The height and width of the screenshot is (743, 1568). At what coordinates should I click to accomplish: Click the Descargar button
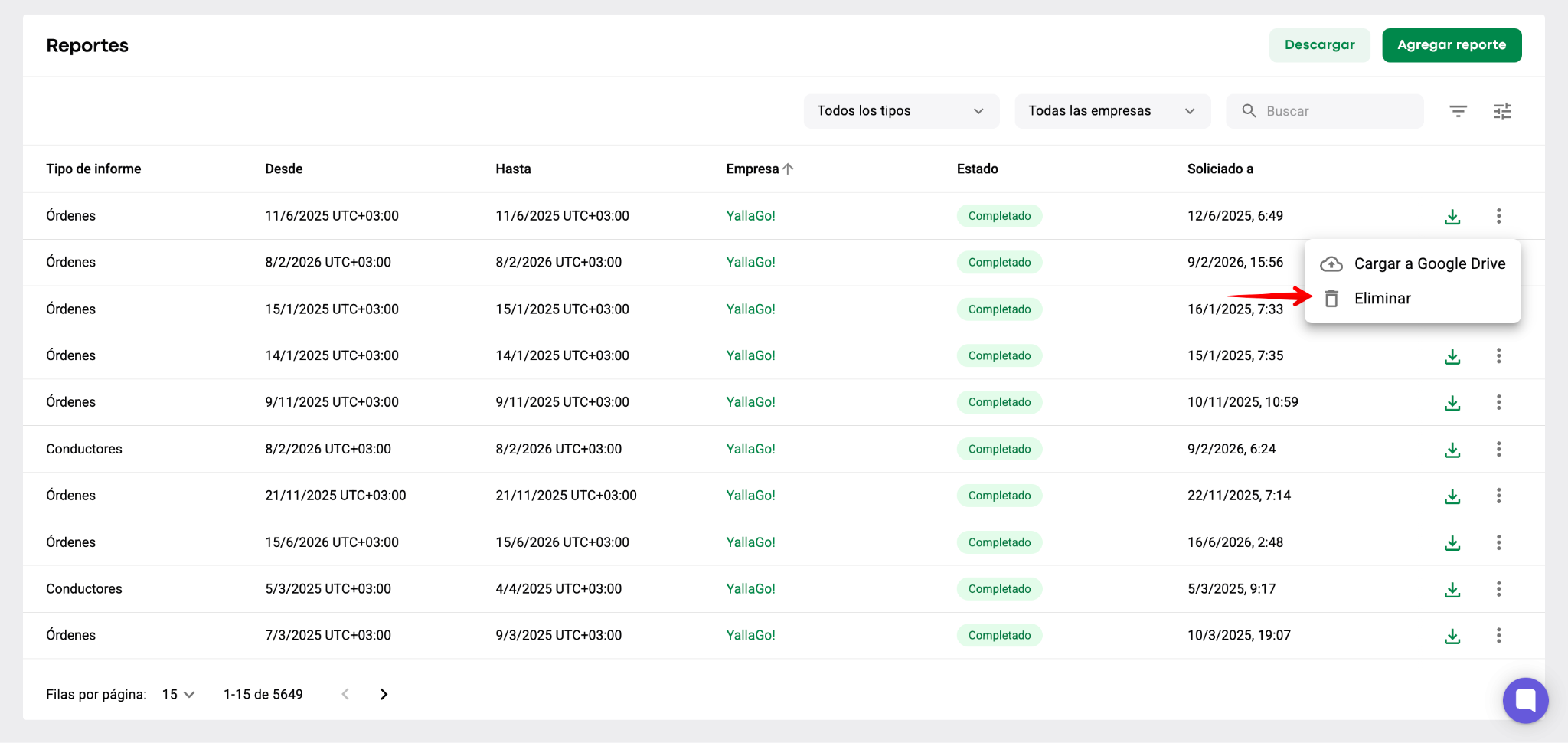[1319, 45]
